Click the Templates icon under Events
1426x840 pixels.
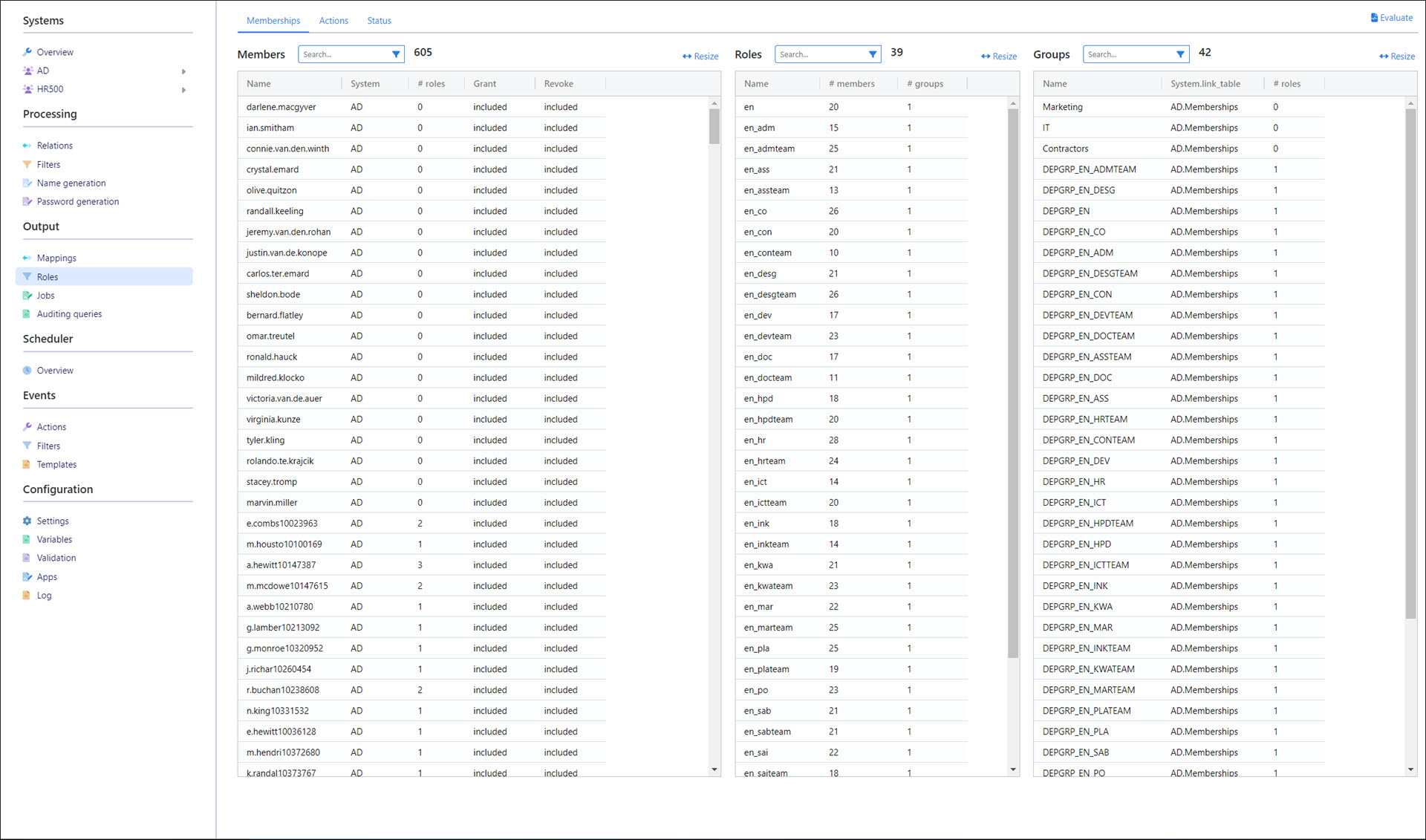[x=27, y=465]
